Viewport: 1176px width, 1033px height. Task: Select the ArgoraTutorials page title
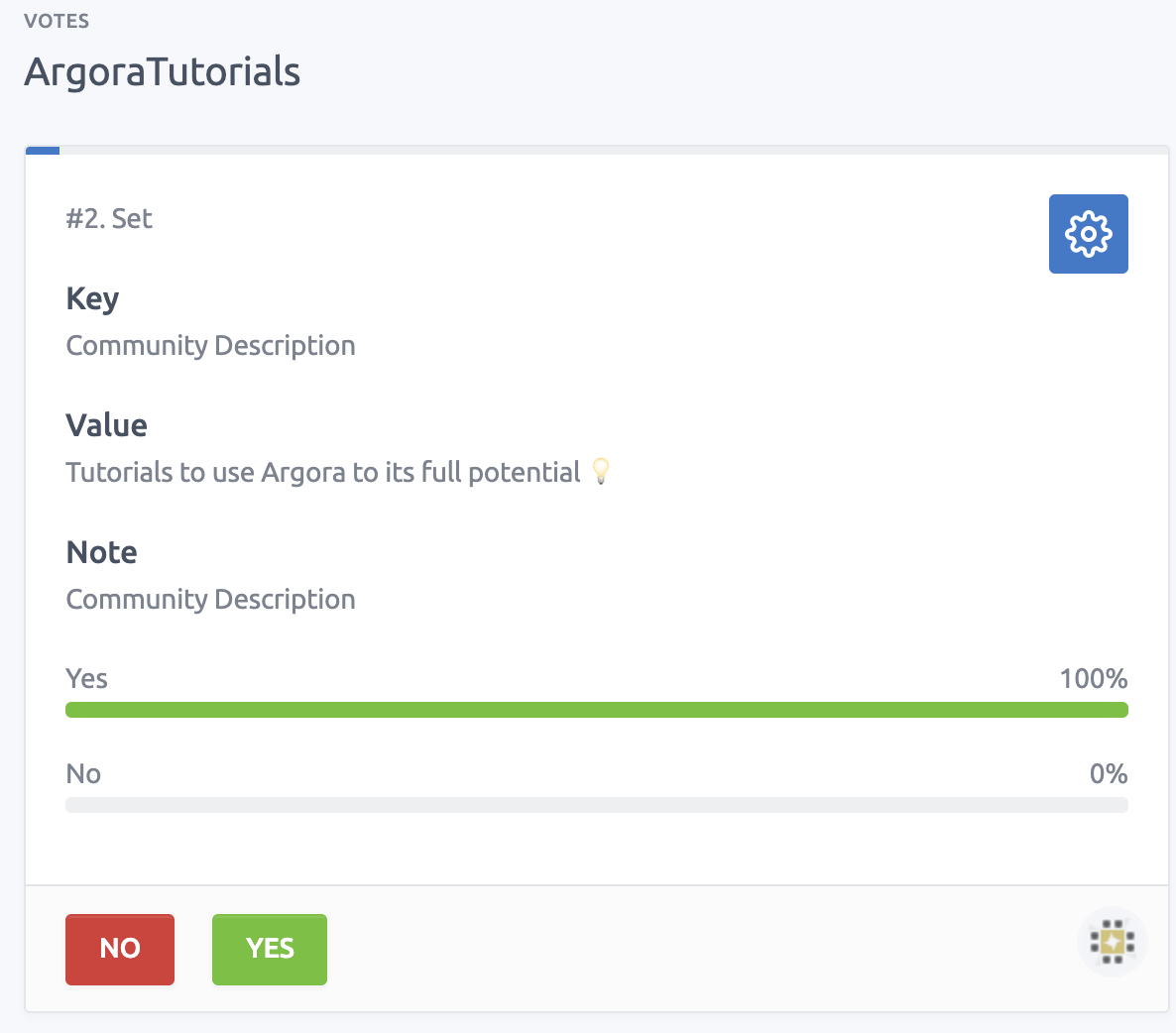[163, 72]
